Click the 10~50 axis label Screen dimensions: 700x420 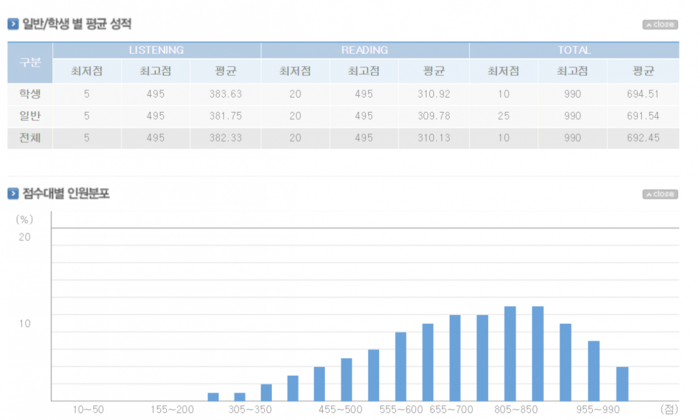click(x=88, y=410)
